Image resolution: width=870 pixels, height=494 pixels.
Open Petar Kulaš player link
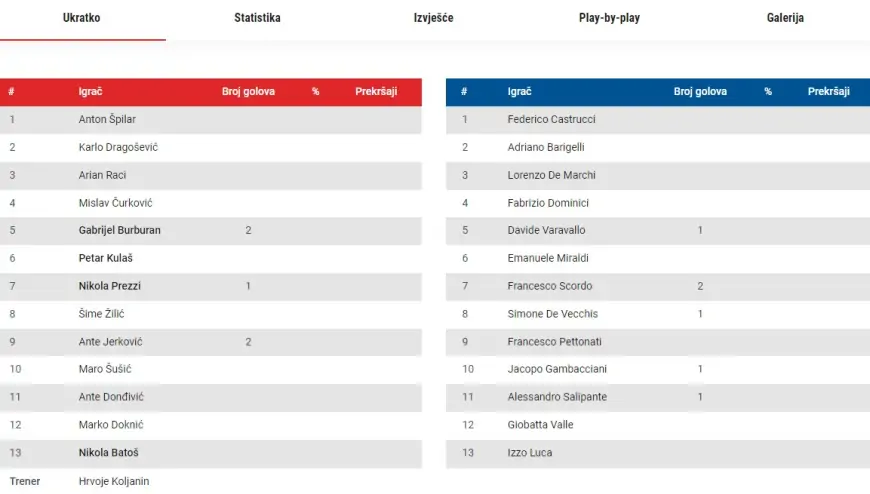click(105, 258)
